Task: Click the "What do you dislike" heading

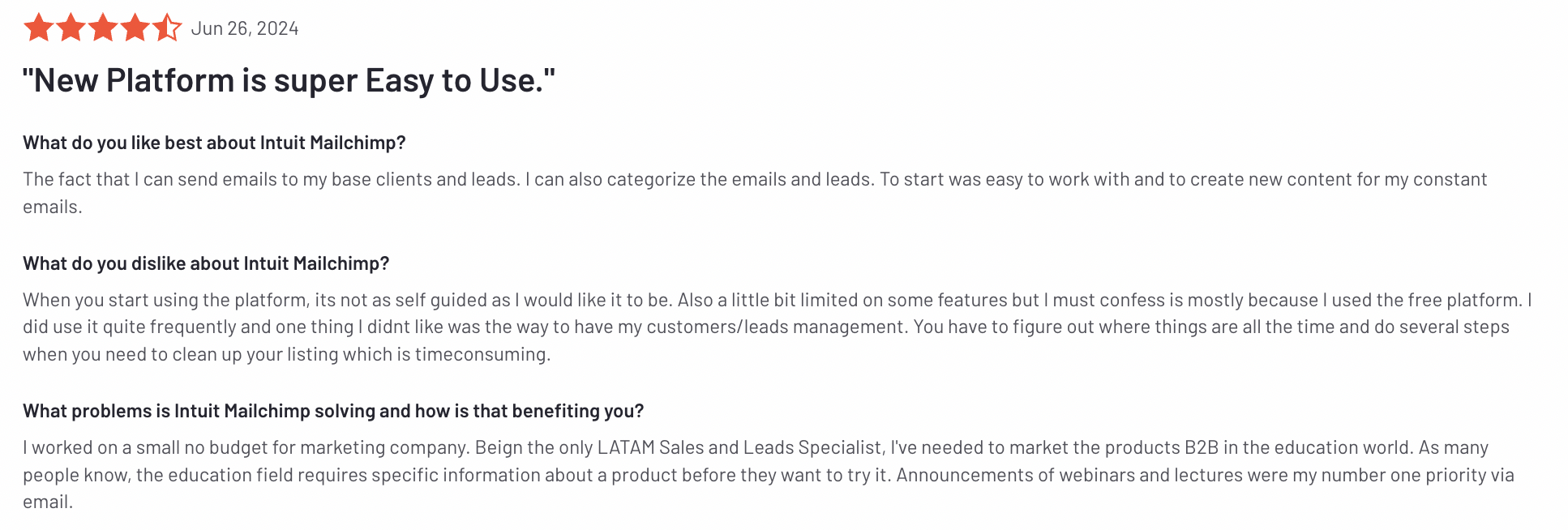Action: [x=206, y=263]
